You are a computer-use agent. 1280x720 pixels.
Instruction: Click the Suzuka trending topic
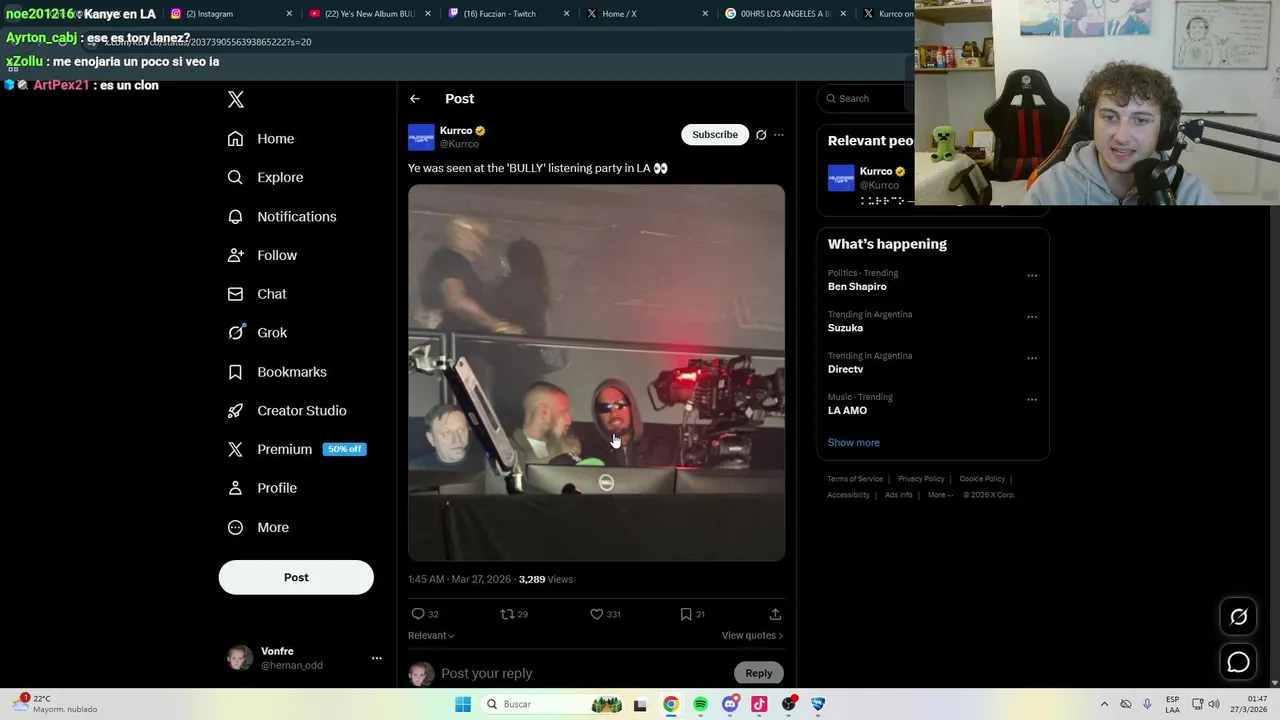click(845, 328)
